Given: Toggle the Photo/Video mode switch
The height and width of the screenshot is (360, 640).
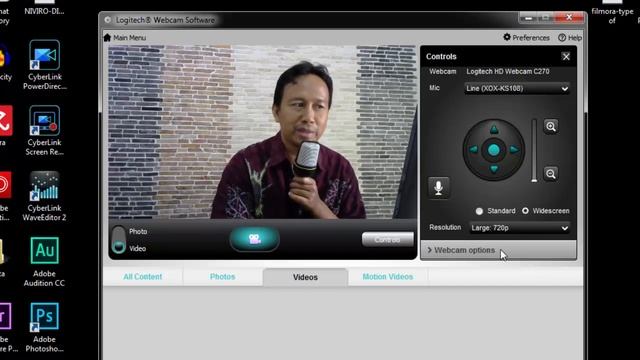Looking at the screenshot, I should pos(118,240).
